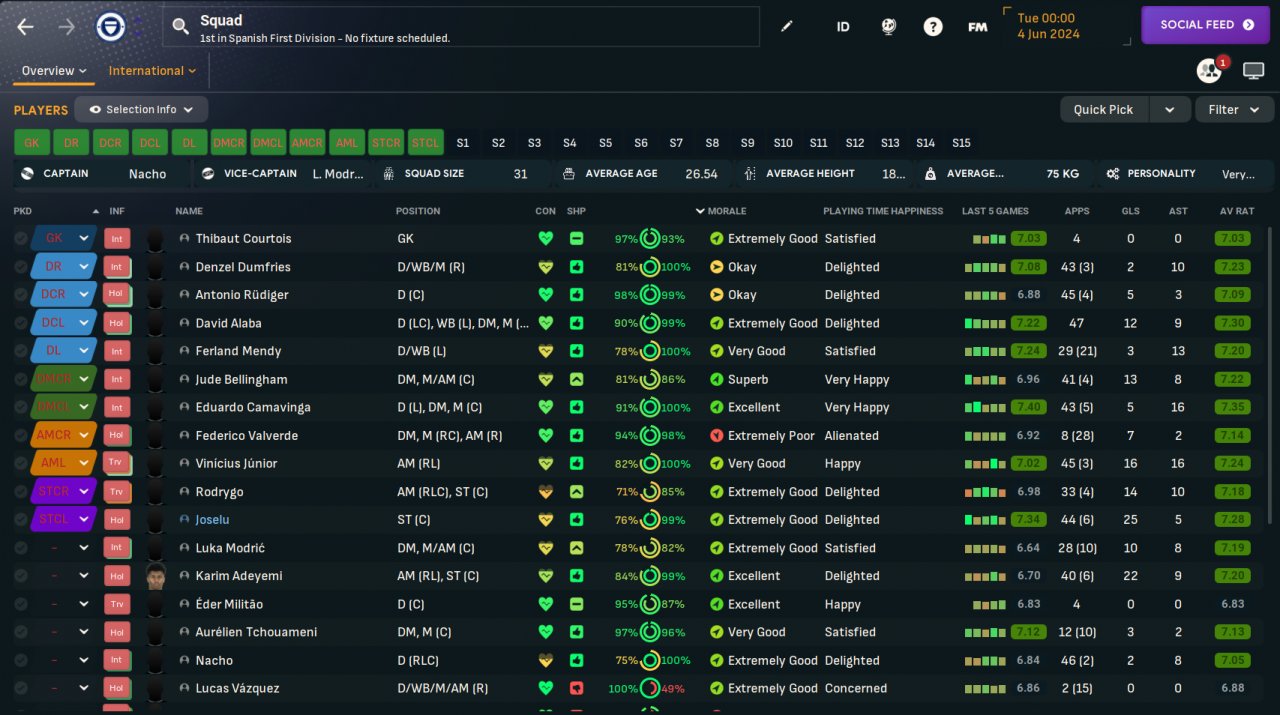Click the Squad search bar

461,27
